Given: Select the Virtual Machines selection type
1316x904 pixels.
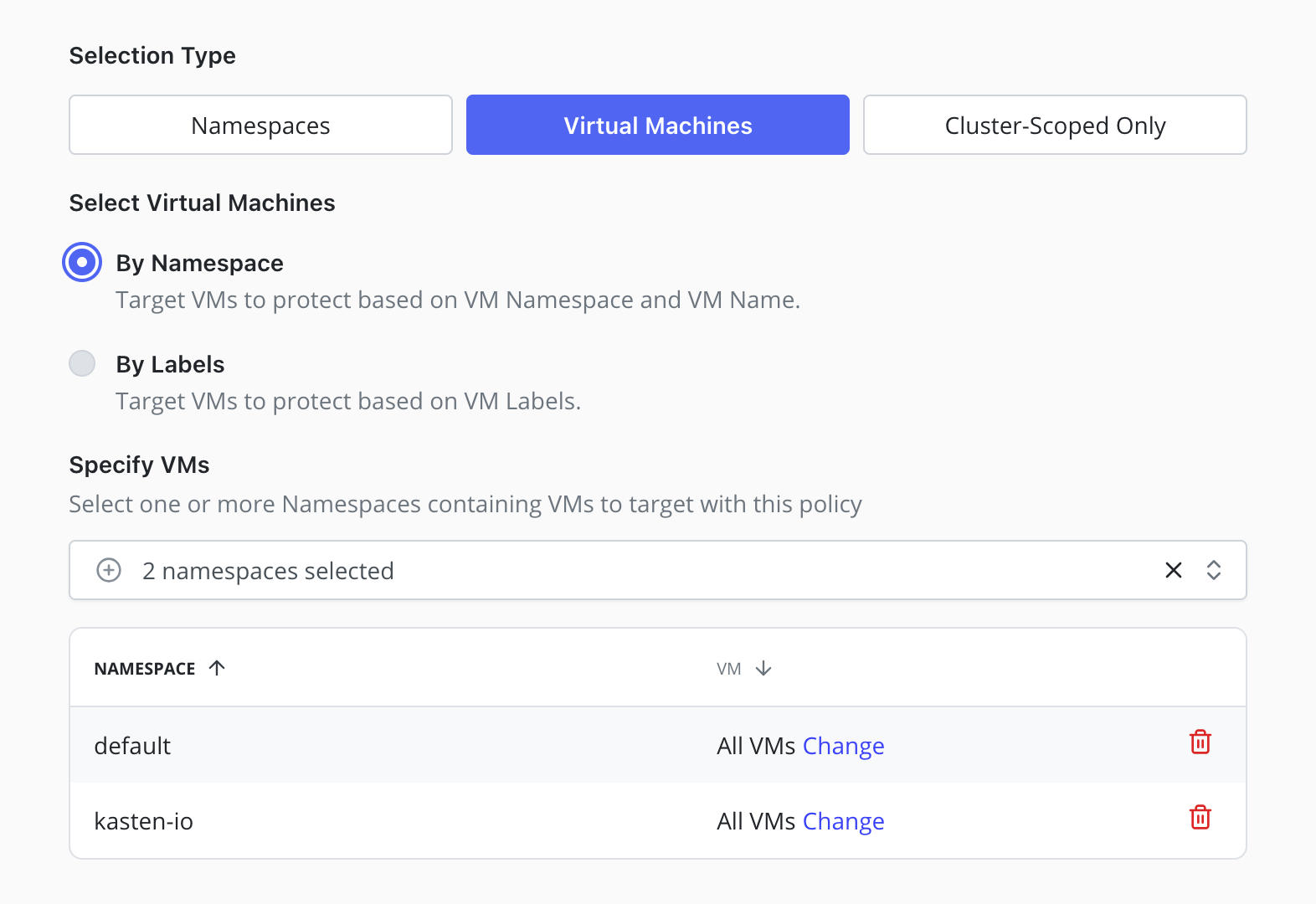Looking at the screenshot, I should point(658,125).
